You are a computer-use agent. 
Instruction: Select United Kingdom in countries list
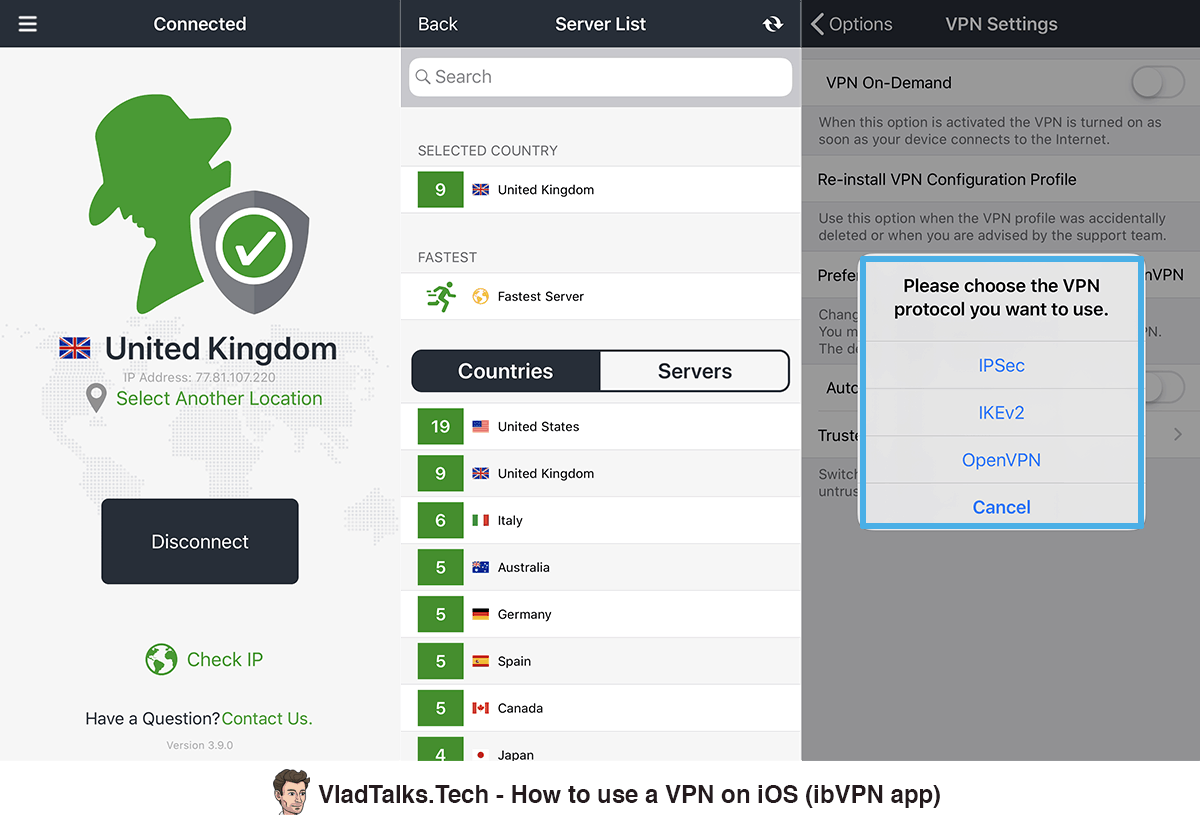pos(601,473)
